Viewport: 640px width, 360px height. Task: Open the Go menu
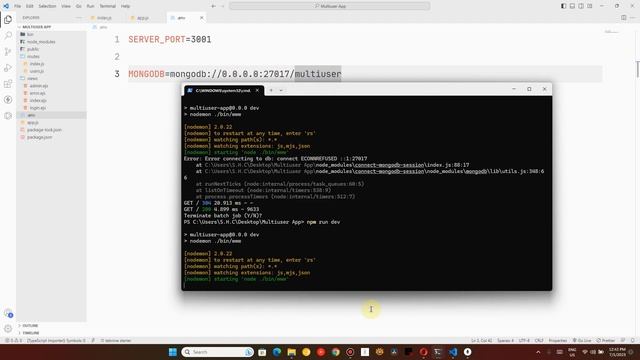78,6
